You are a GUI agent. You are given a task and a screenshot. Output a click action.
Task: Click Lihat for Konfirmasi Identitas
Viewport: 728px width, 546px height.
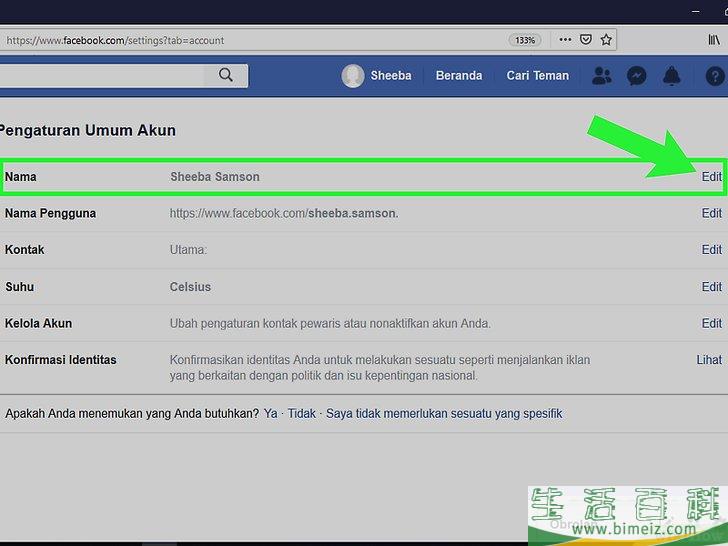coord(709,360)
